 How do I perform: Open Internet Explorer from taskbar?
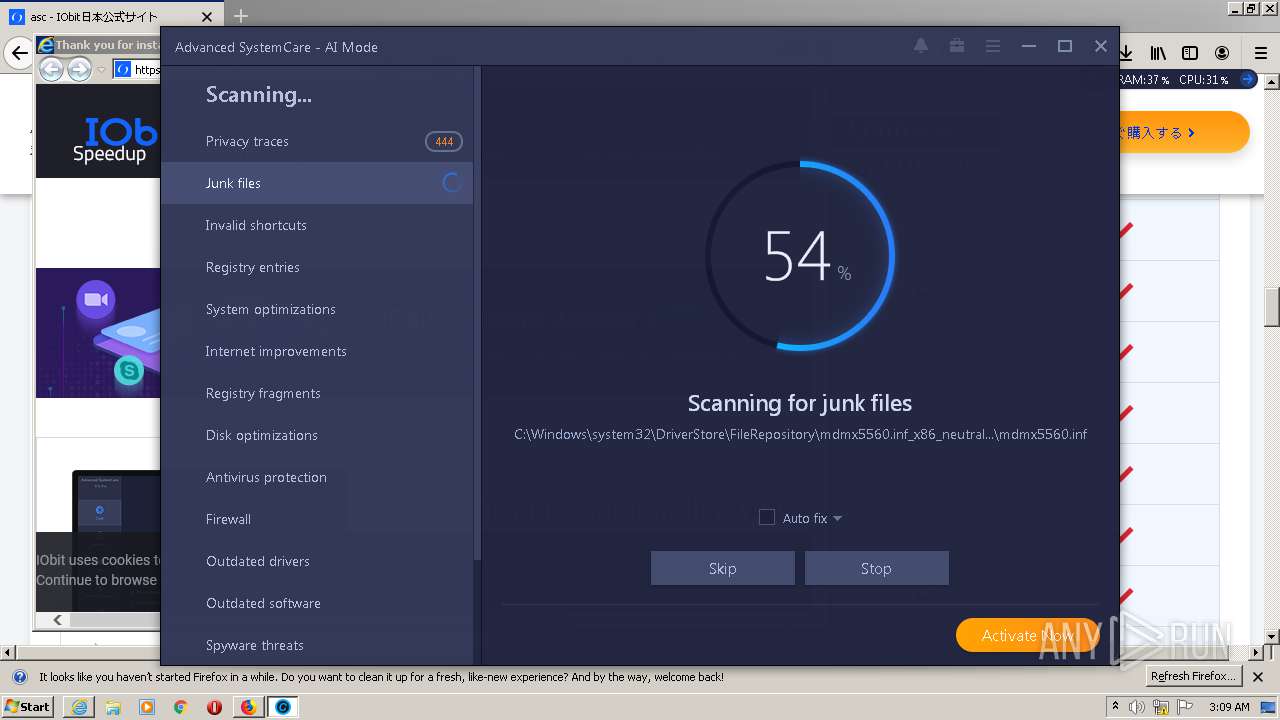pos(80,707)
